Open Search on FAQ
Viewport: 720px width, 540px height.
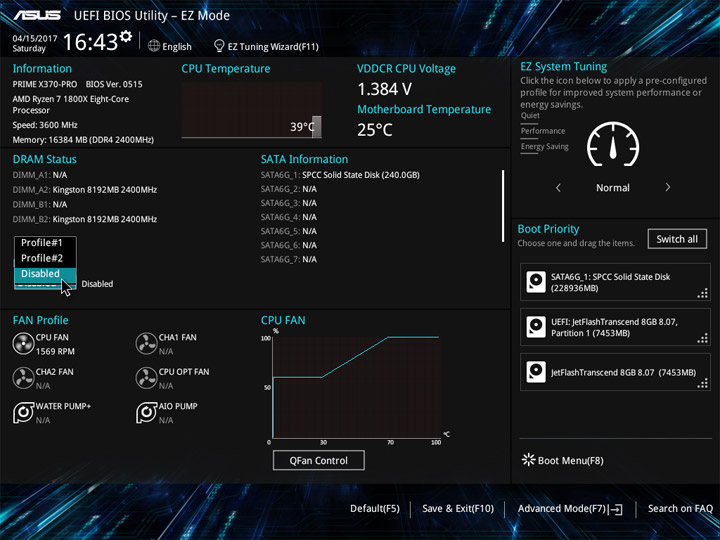pyautogui.click(x=680, y=509)
